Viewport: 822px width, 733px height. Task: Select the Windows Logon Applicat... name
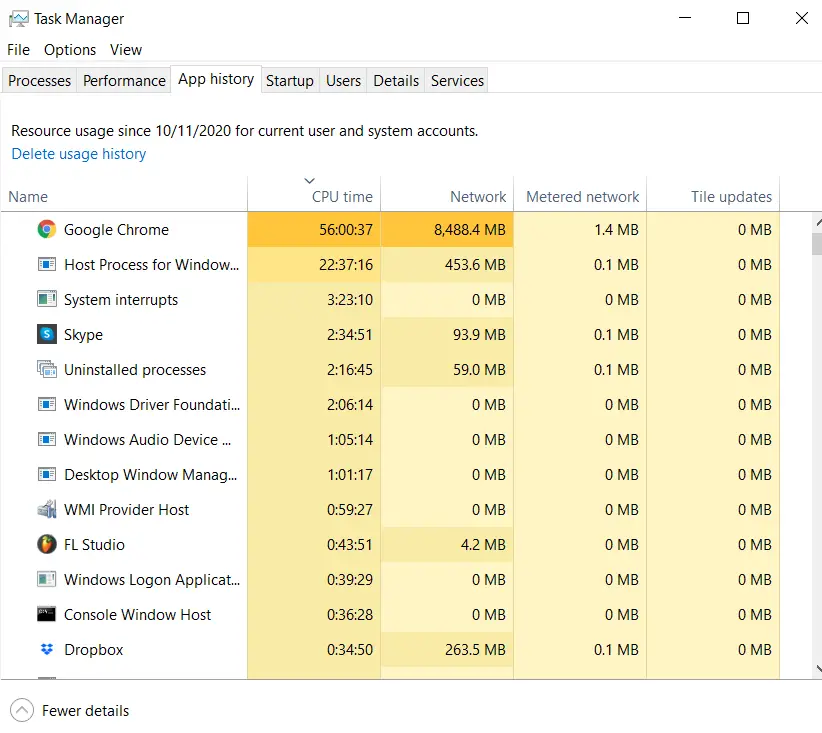point(152,580)
